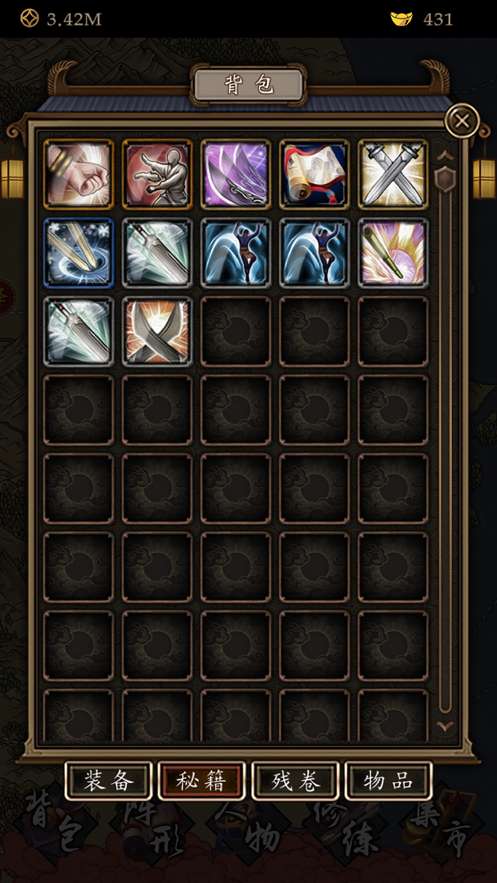Select the purple blade slash manual
This screenshot has width=497, height=883.
click(x=236, y=175)
